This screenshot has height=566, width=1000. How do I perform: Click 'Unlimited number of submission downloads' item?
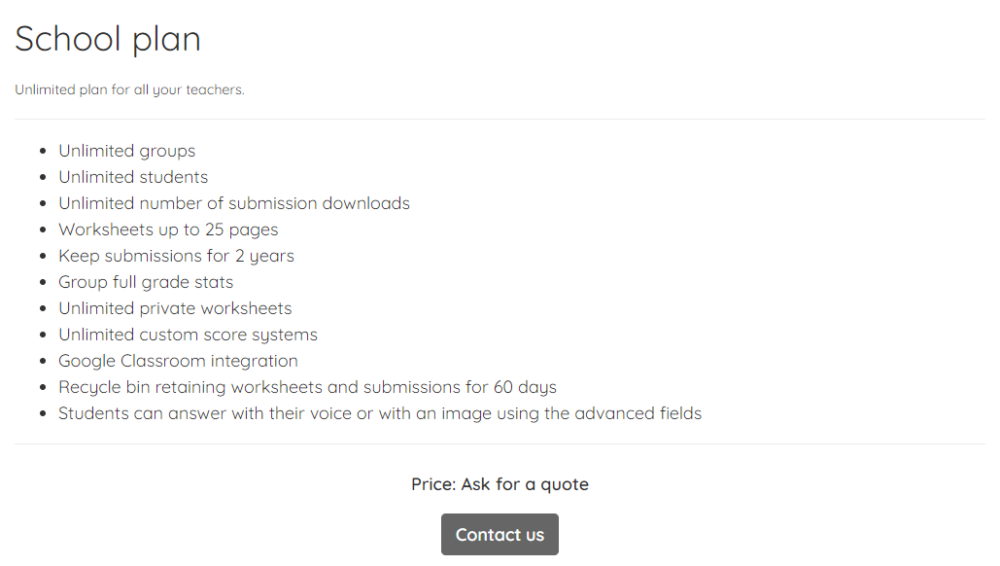pyautogui.click(x=234, y=203)
